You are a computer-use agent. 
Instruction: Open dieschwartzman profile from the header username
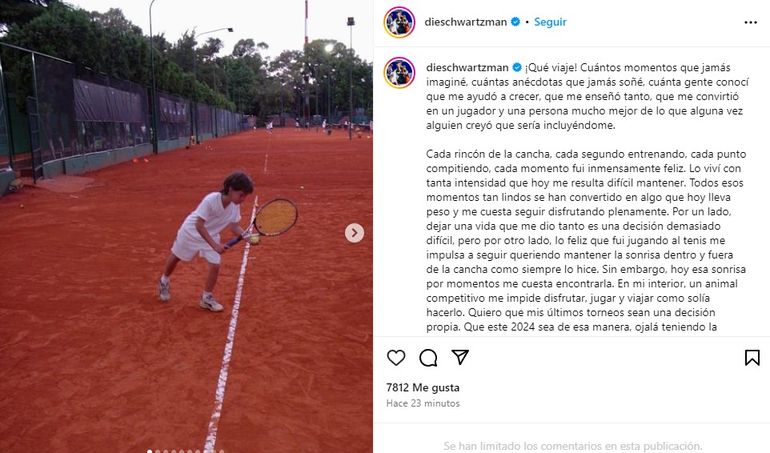466,22
